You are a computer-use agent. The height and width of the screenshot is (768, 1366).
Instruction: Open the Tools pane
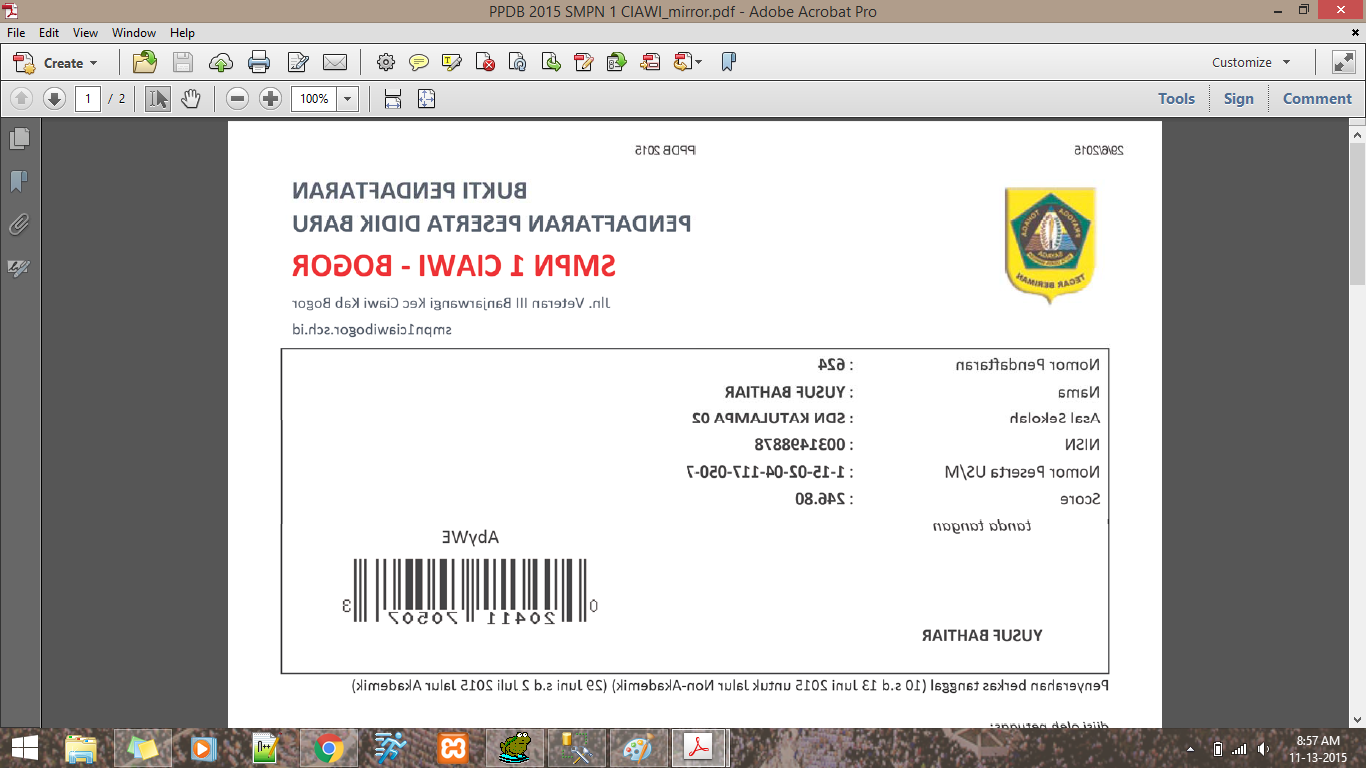tap(1176, 99)
